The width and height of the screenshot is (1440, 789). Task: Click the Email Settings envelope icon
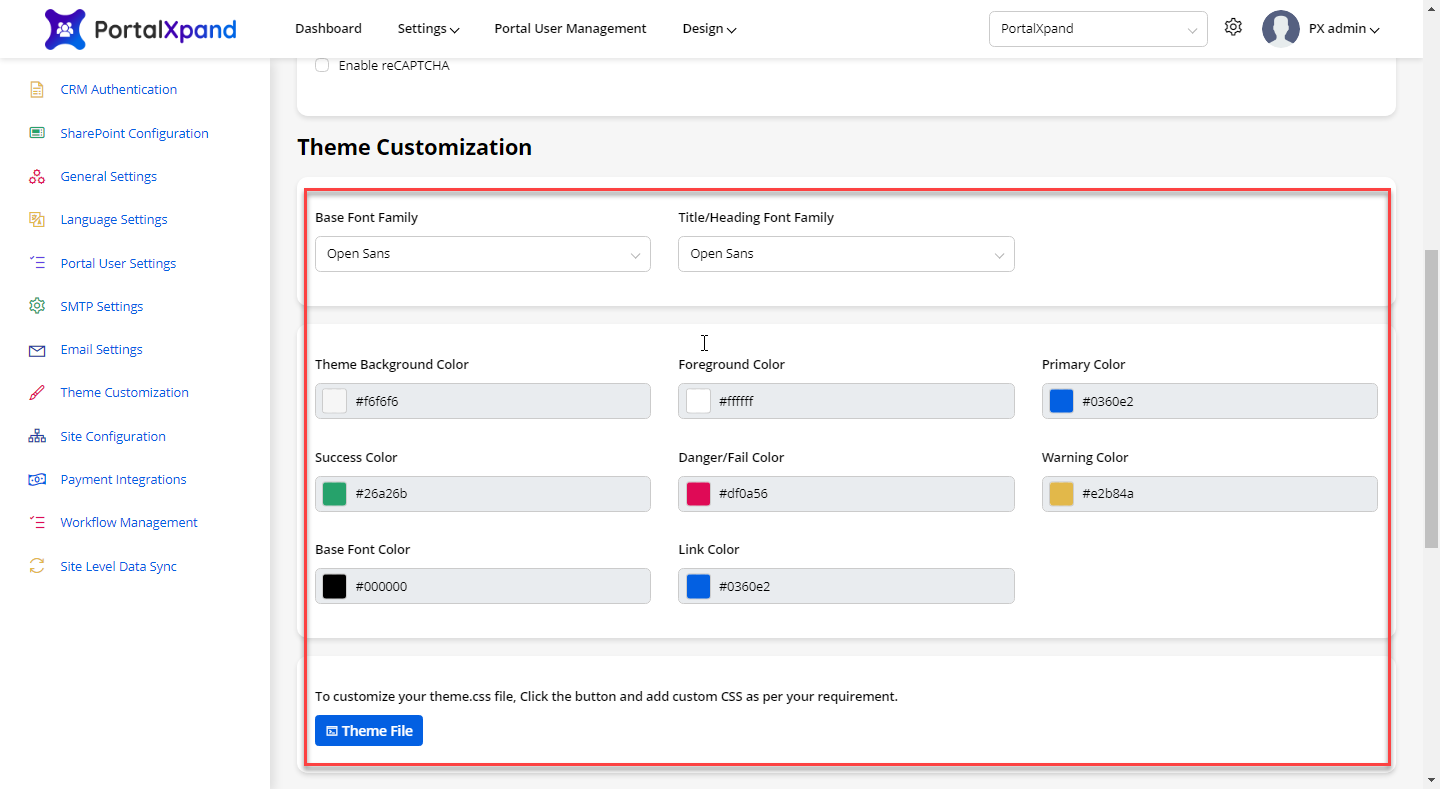click(37, 350)
